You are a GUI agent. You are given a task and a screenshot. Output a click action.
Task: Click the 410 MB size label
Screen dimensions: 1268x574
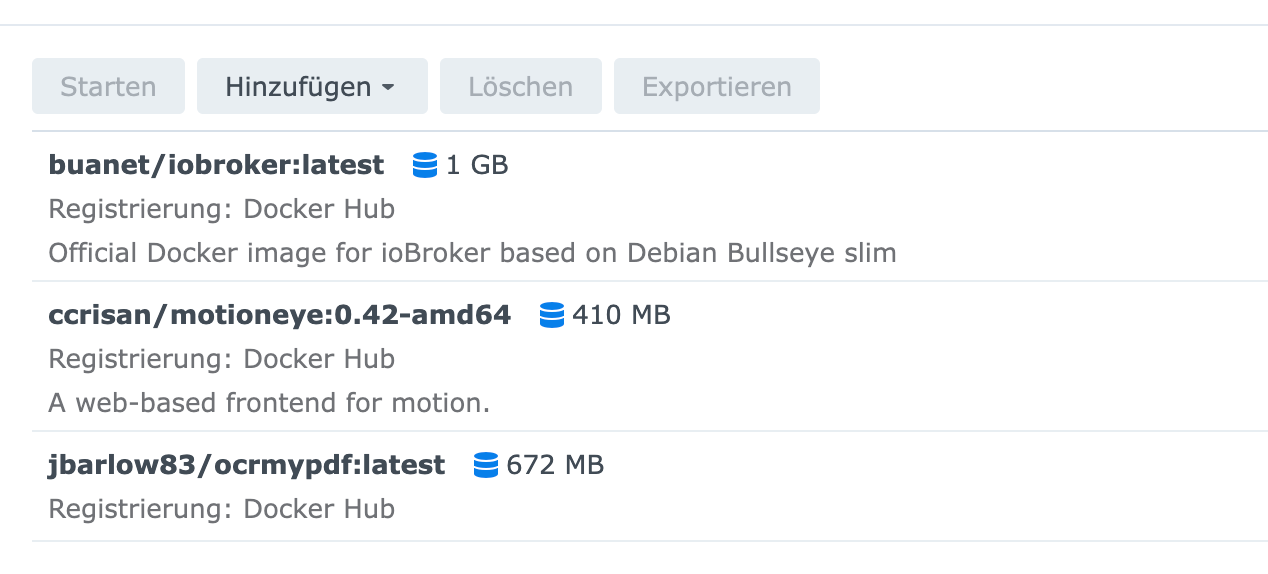click(621, 315)
